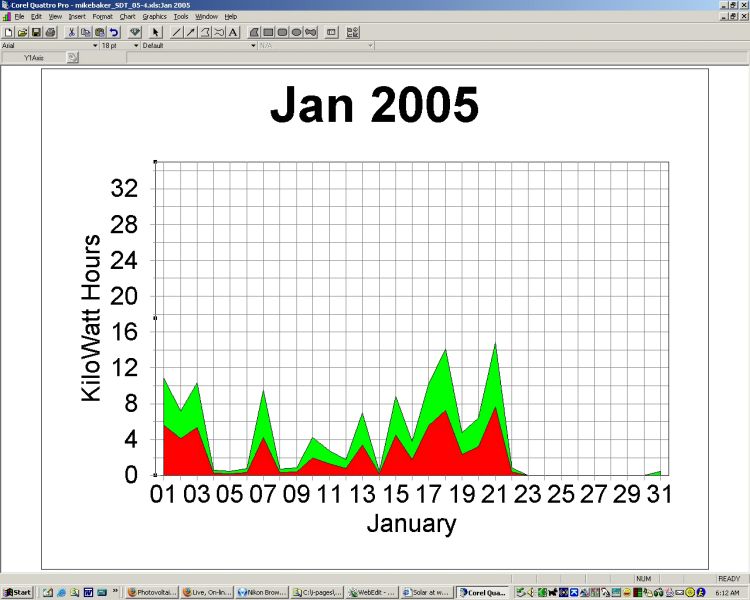Open the Windows Start button
Image resolution: width=750 pixels, height=600 pixels.
point(17,592)
